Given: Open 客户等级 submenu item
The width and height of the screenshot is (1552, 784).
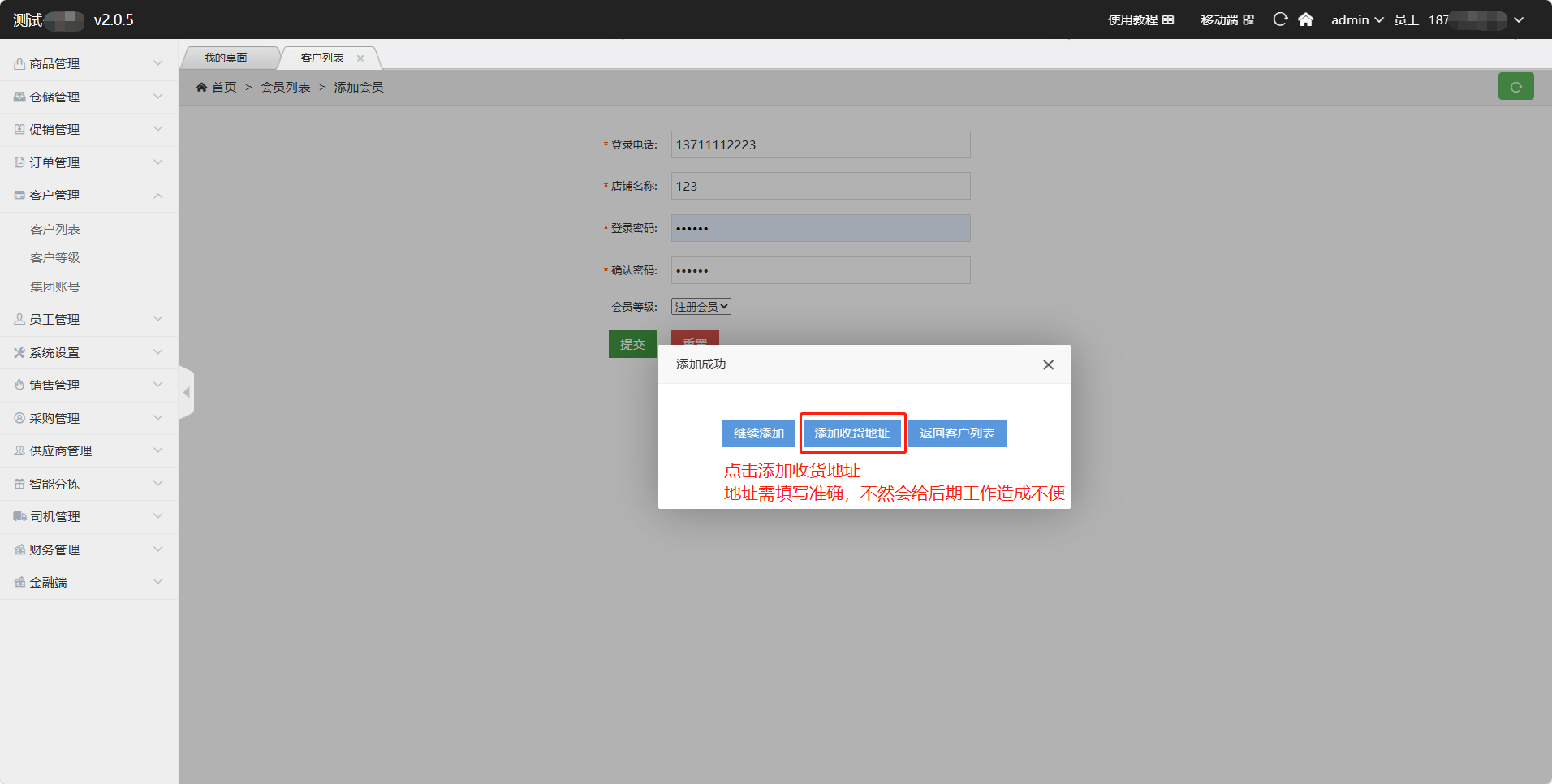Looking at the screenshot, I should tap(55, 258).
